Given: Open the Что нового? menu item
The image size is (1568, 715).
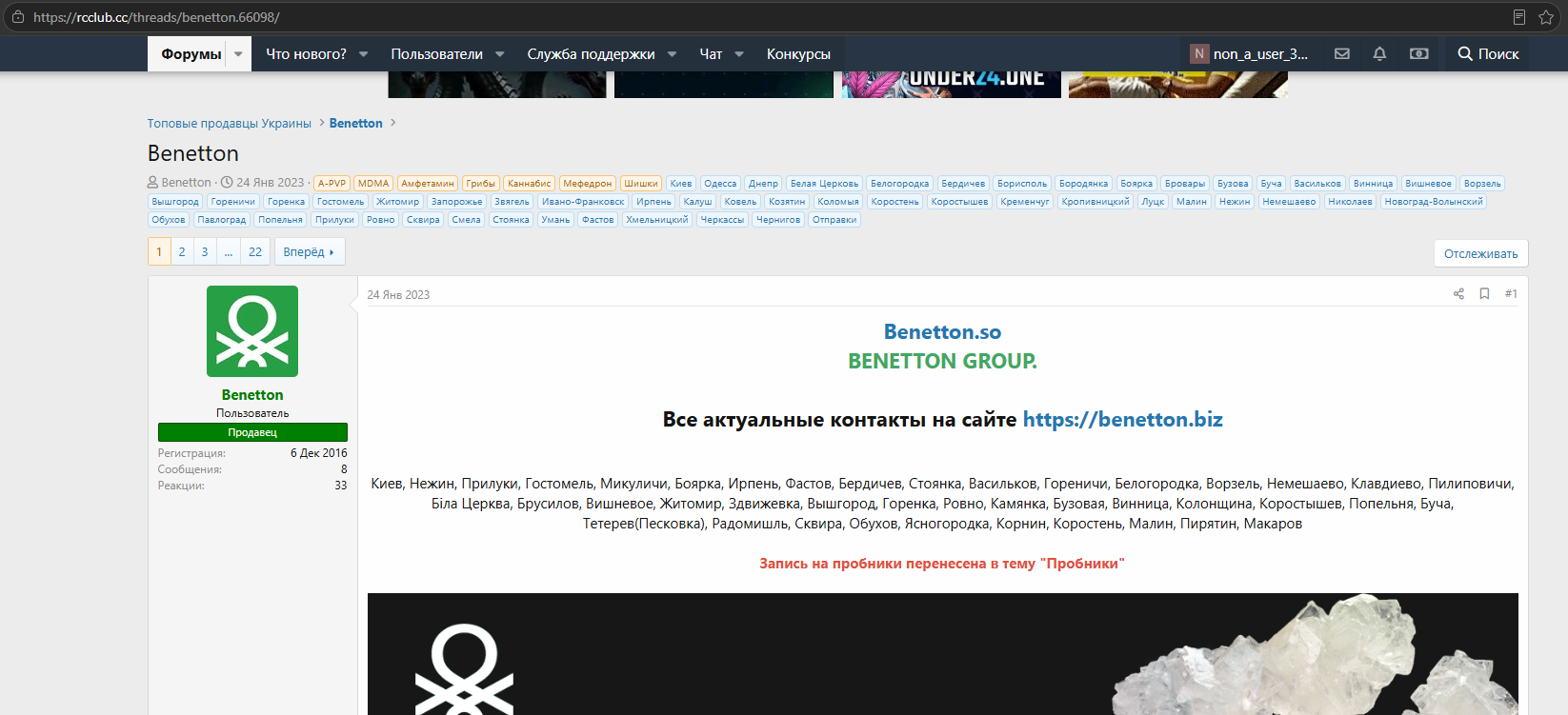Looking at the screenshot, I should click(x=306, y=54).
